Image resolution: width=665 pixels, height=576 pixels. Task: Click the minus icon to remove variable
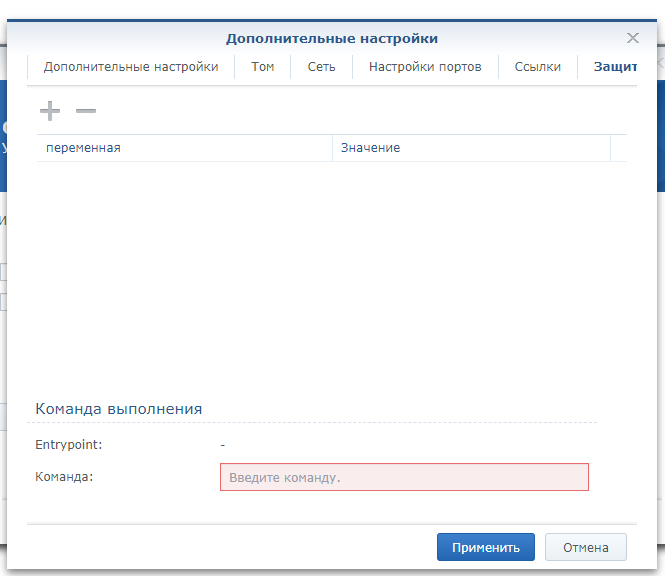[86, 111]
